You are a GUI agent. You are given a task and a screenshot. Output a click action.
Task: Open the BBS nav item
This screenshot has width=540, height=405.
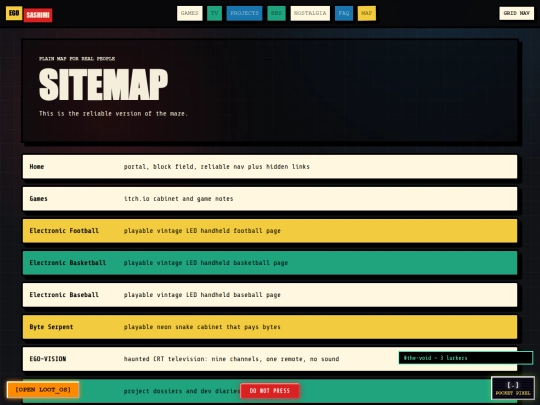[276, 13]
